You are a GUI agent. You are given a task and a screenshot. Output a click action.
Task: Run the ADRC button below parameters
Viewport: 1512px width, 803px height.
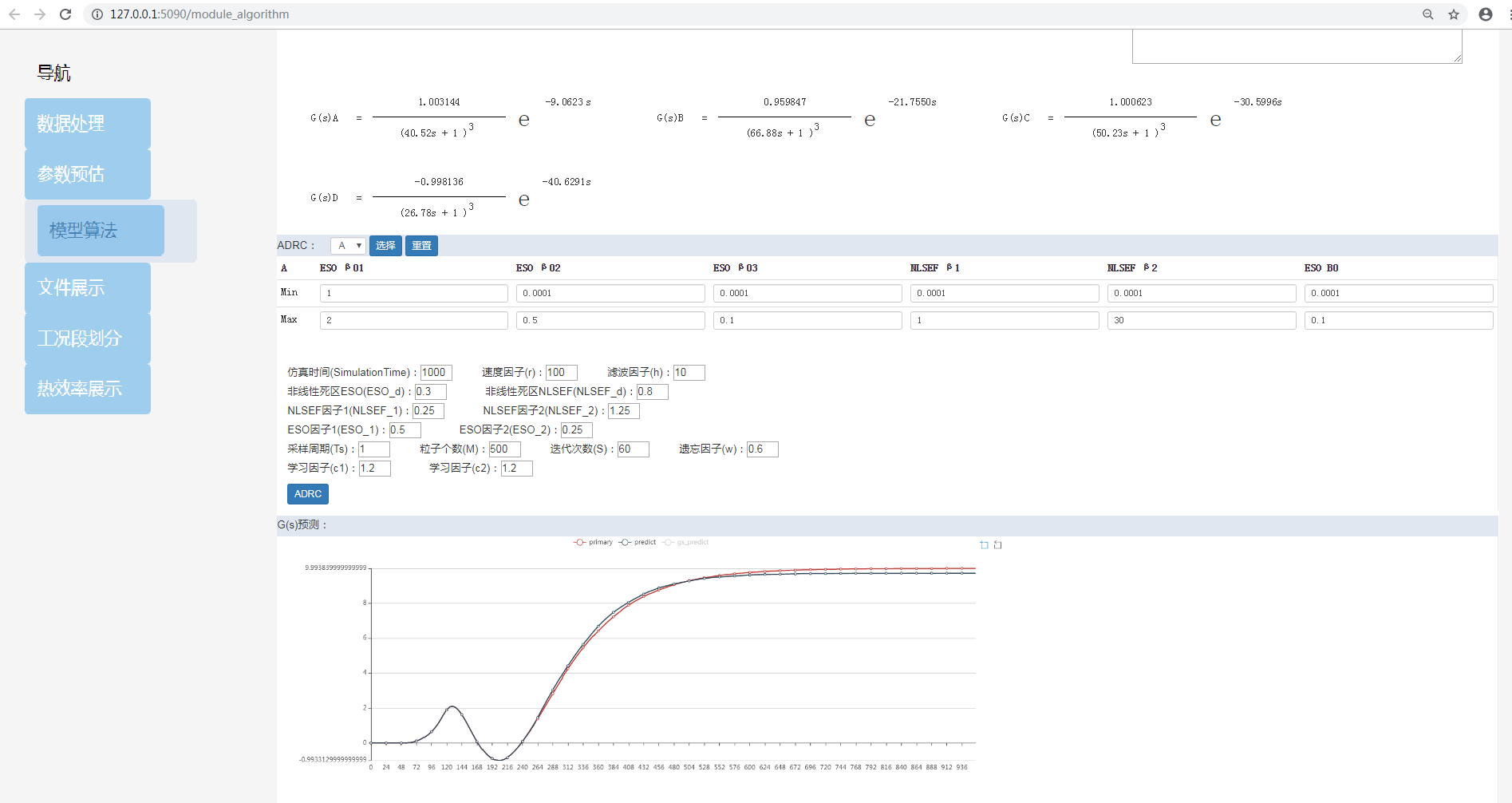[x=308, y=494]
